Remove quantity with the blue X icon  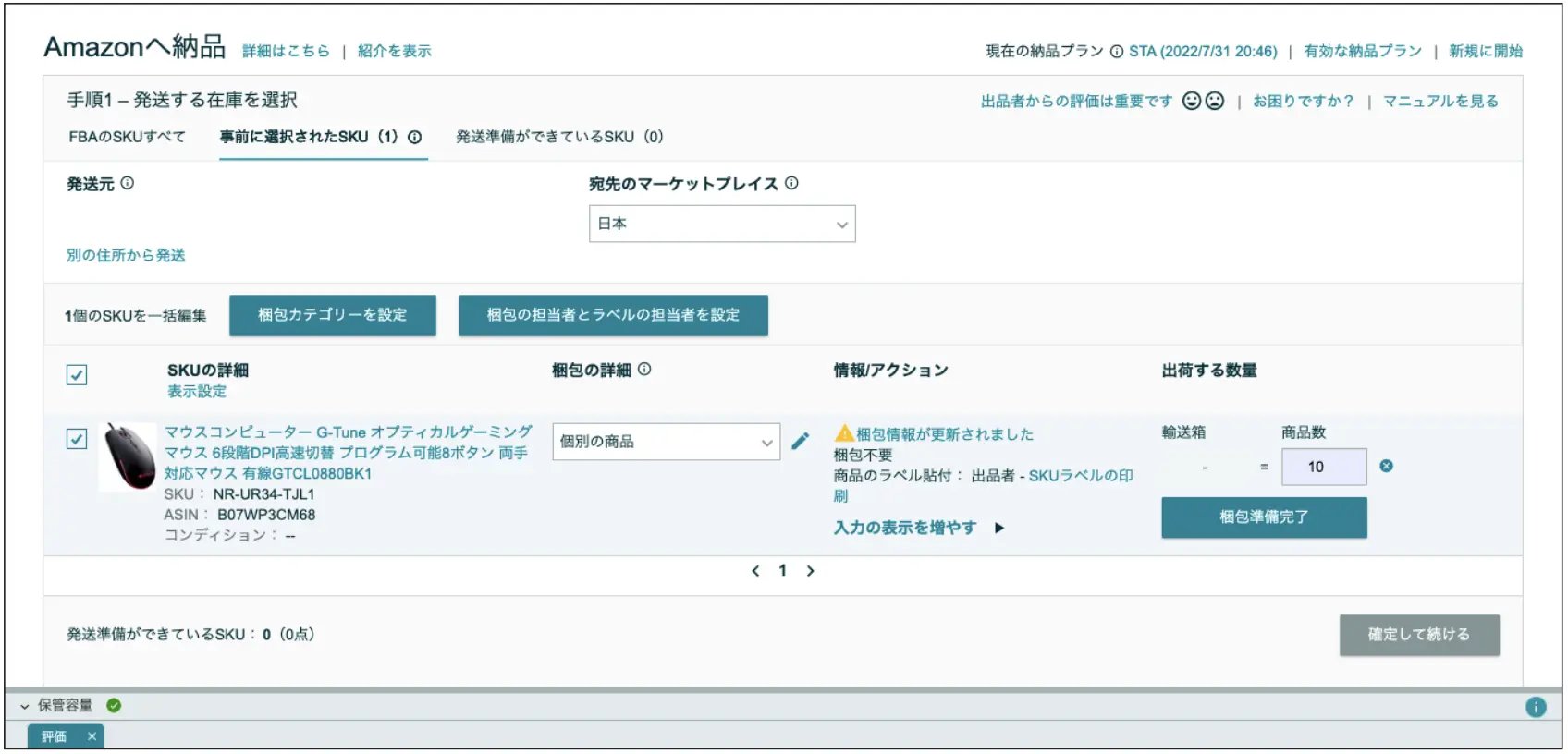(1386, 466)
